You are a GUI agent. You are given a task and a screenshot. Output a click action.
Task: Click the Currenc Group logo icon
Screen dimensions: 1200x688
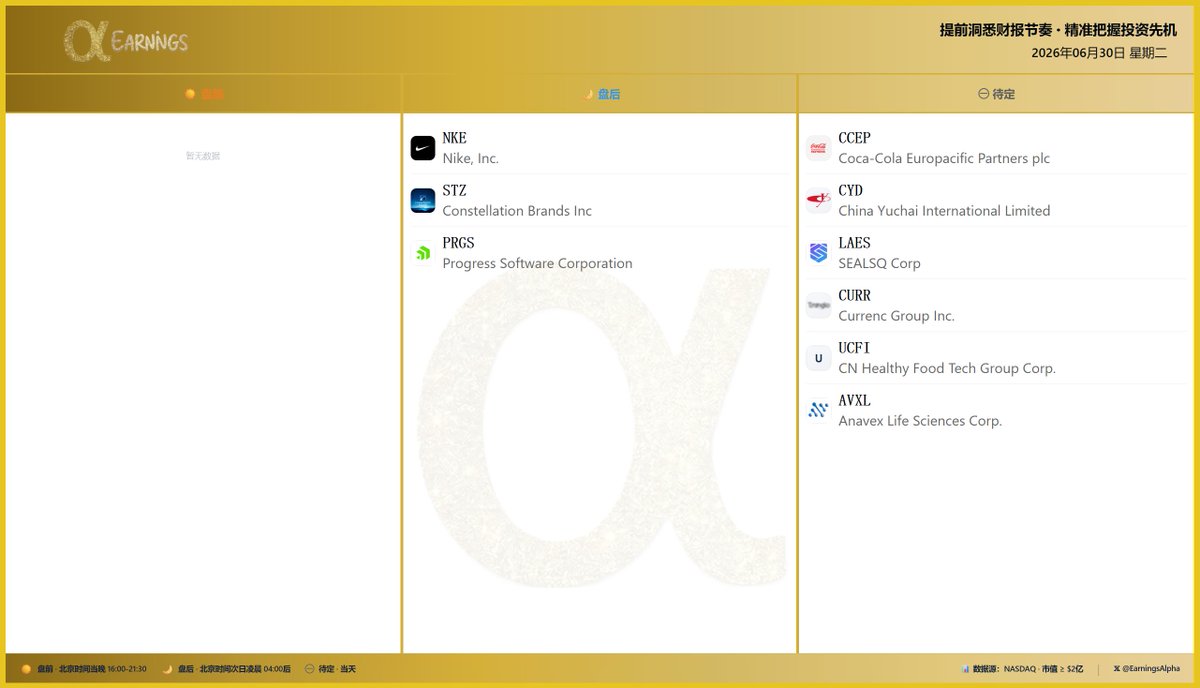(x=819, y=306)
